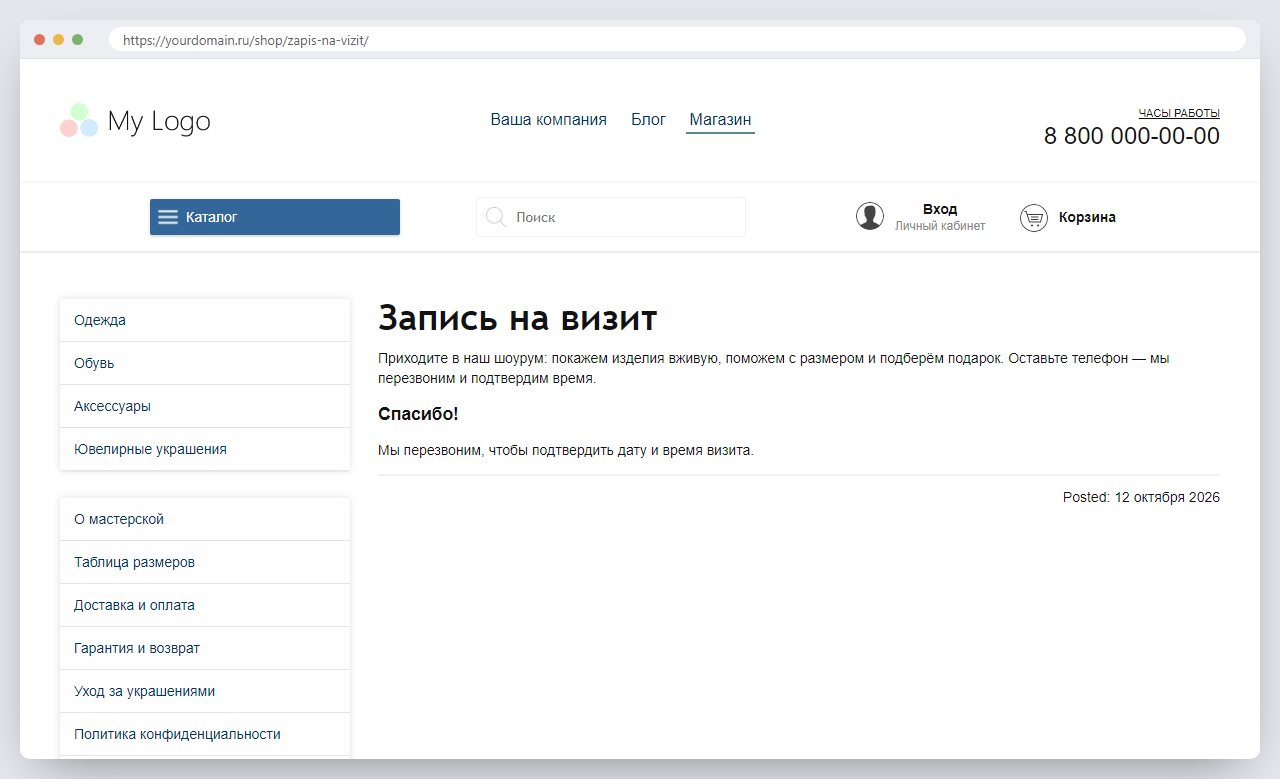Open Уход за украшениями page link
This screenshot has width=1280, height=779.
click(205, 691)
